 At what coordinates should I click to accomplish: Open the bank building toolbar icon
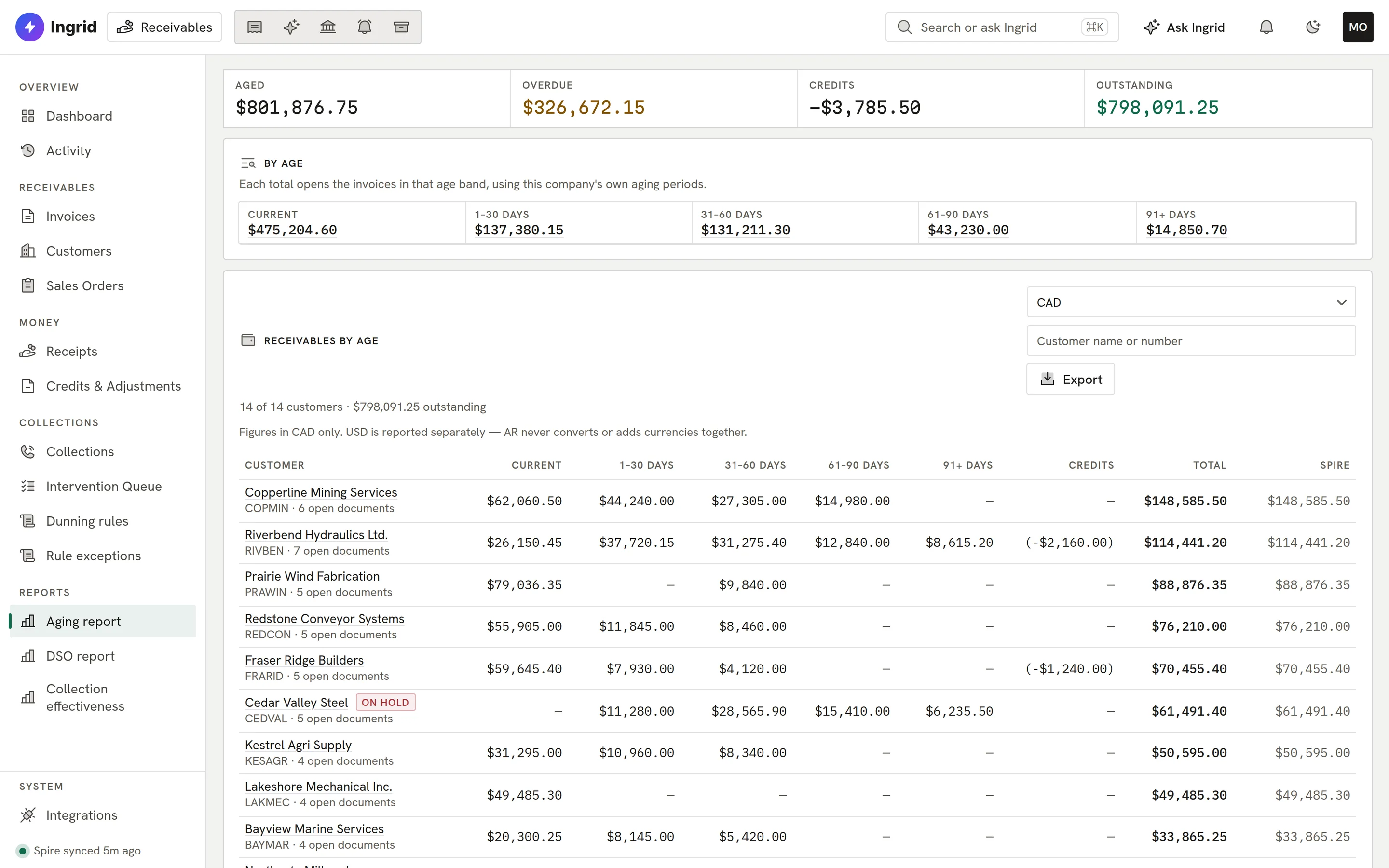[x=328, y=27]
